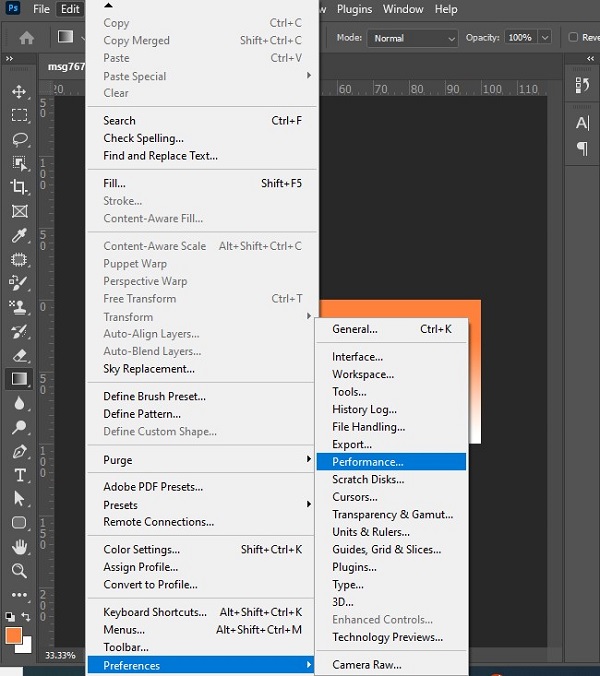The image size is (600, 676).
Task: Select the Eraser tool
Action: [x=19, y=355]
